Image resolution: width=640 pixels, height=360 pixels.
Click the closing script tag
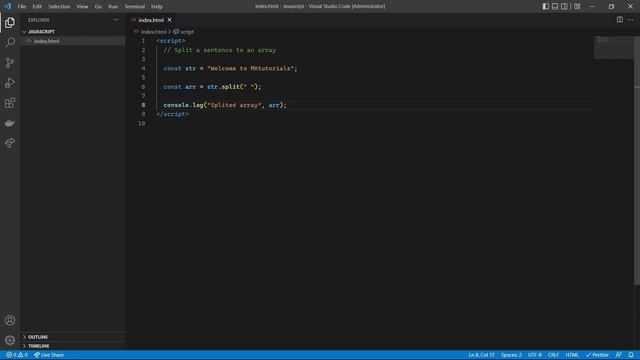pos(173,114)
